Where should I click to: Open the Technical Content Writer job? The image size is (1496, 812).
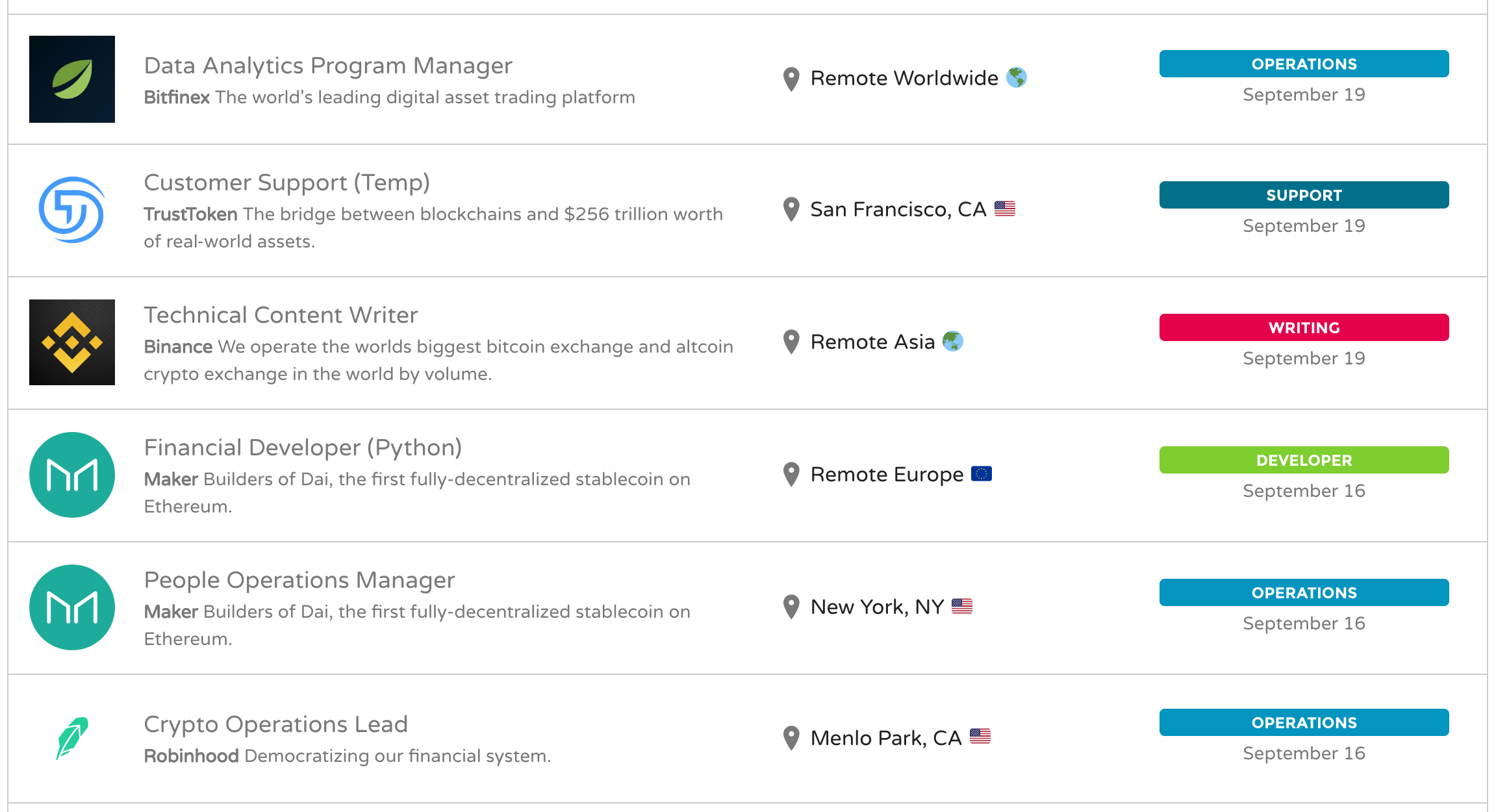coord(281,315)
